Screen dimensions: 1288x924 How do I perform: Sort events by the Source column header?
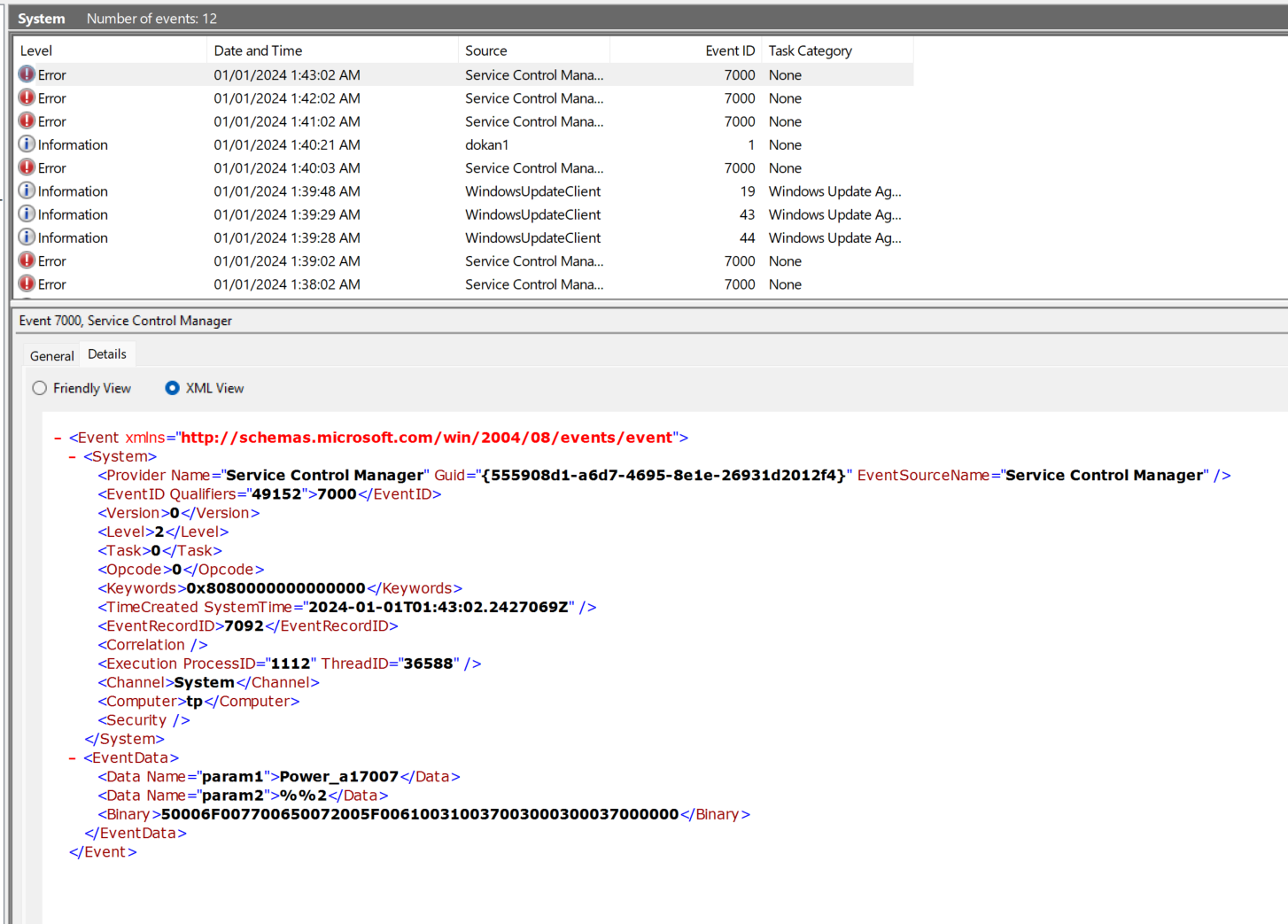pyautogui.click(x=534, y=50)
